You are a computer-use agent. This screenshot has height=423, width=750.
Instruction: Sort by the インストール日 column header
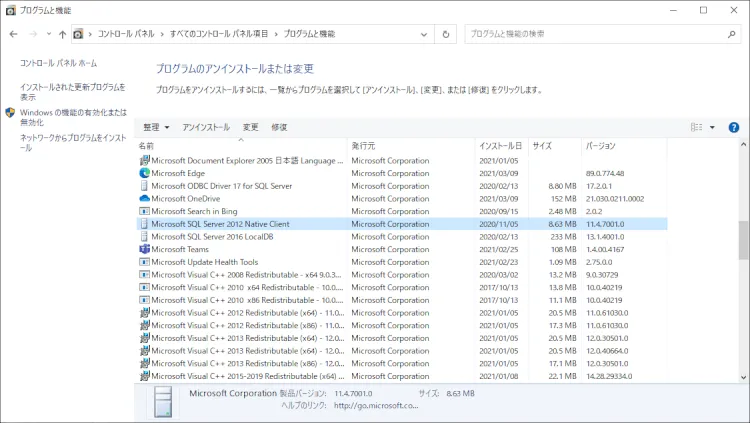502,145
